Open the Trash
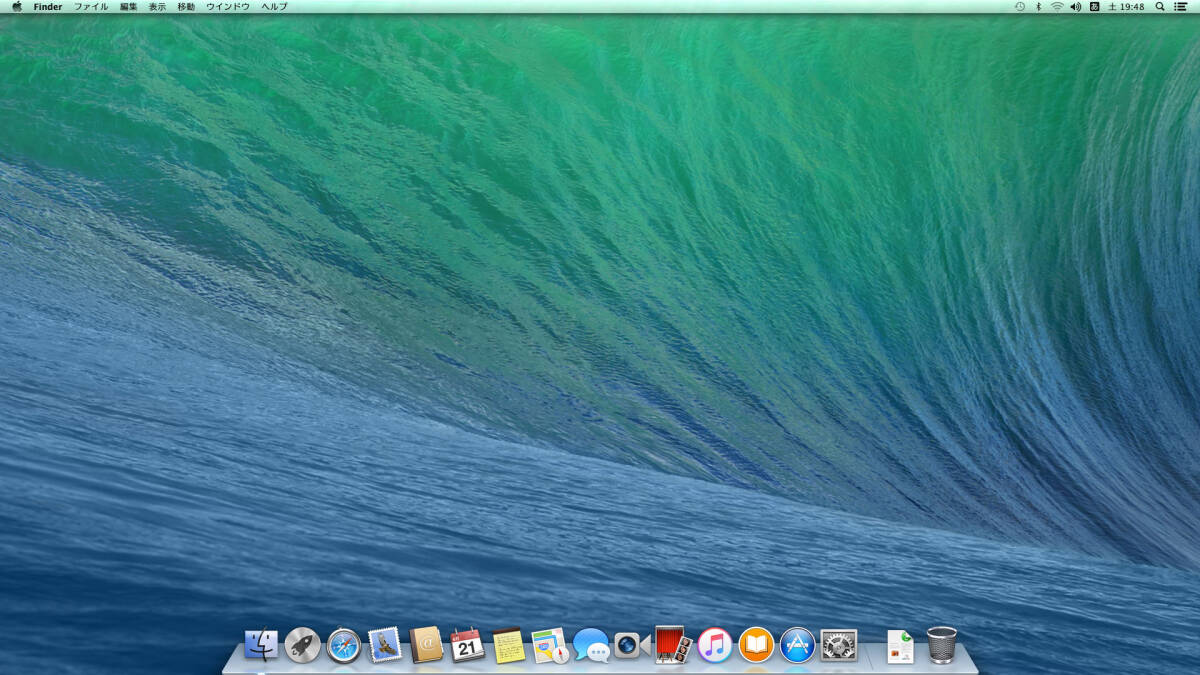 pos(942,645)
